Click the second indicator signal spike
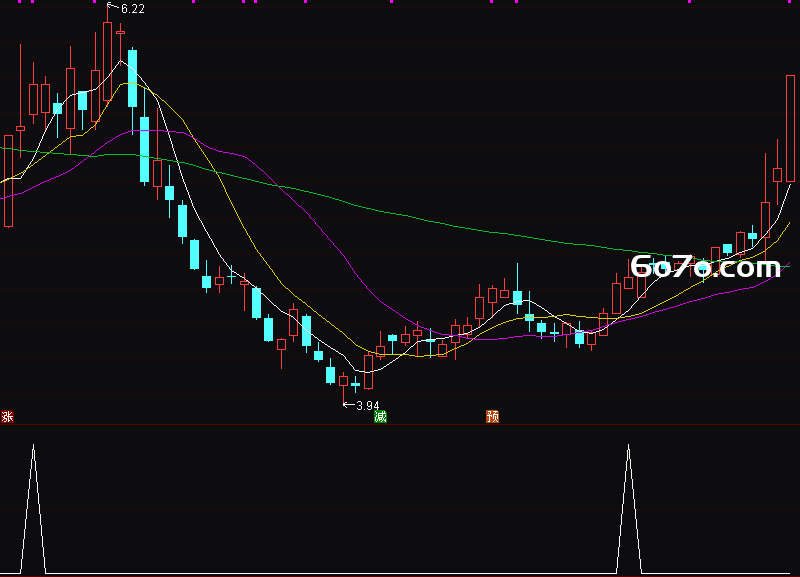800x577 pixels. 629,509
